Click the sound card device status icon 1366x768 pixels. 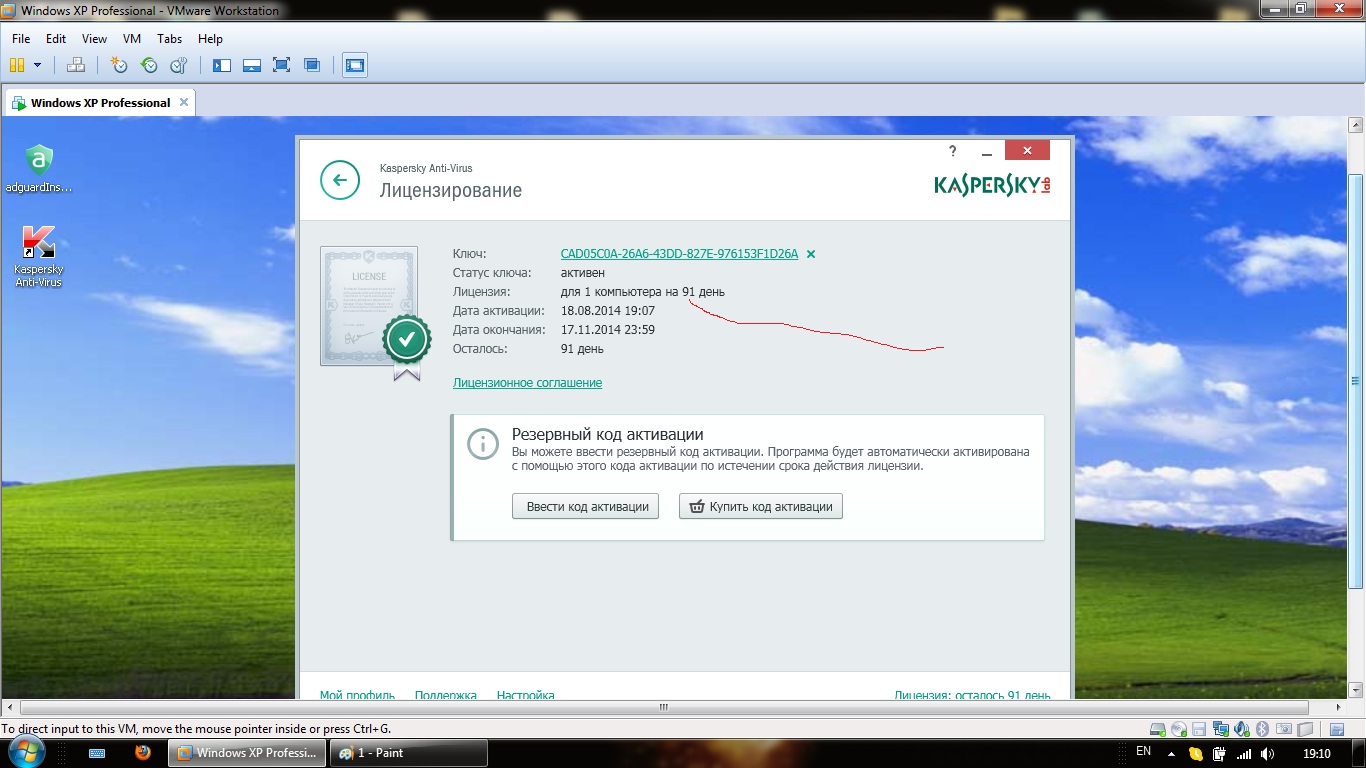point(1242,729)
